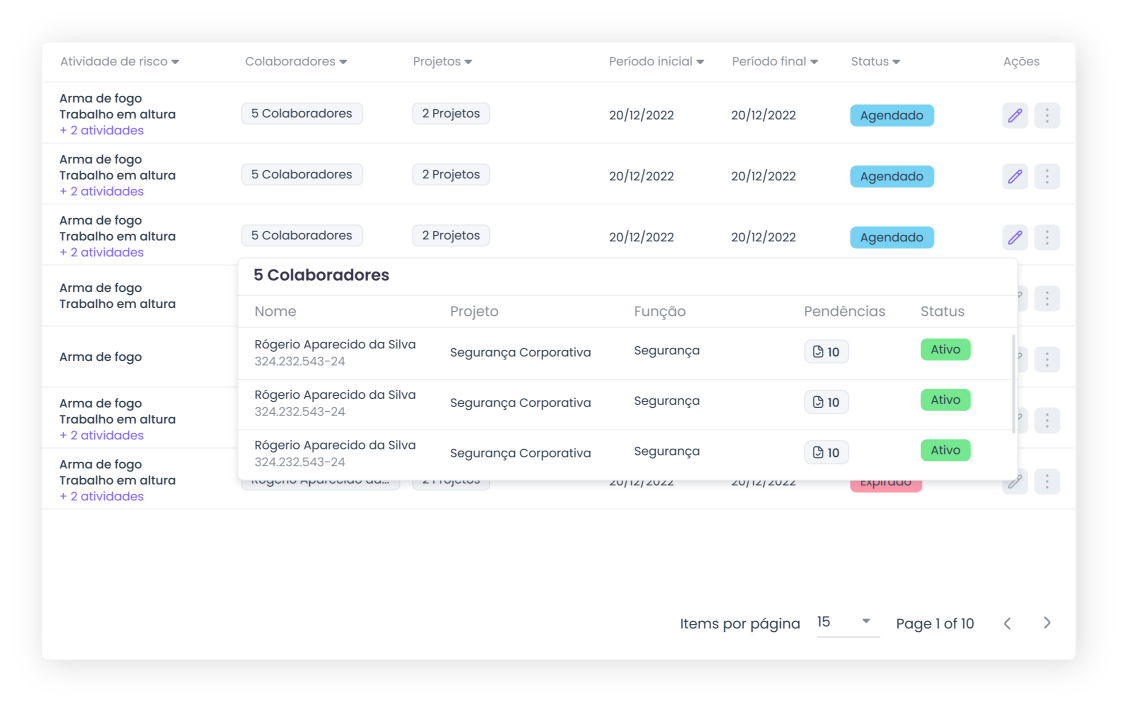Click the Agendado status badge in second row
The image size is (1126, 709).
click(891, 177)
